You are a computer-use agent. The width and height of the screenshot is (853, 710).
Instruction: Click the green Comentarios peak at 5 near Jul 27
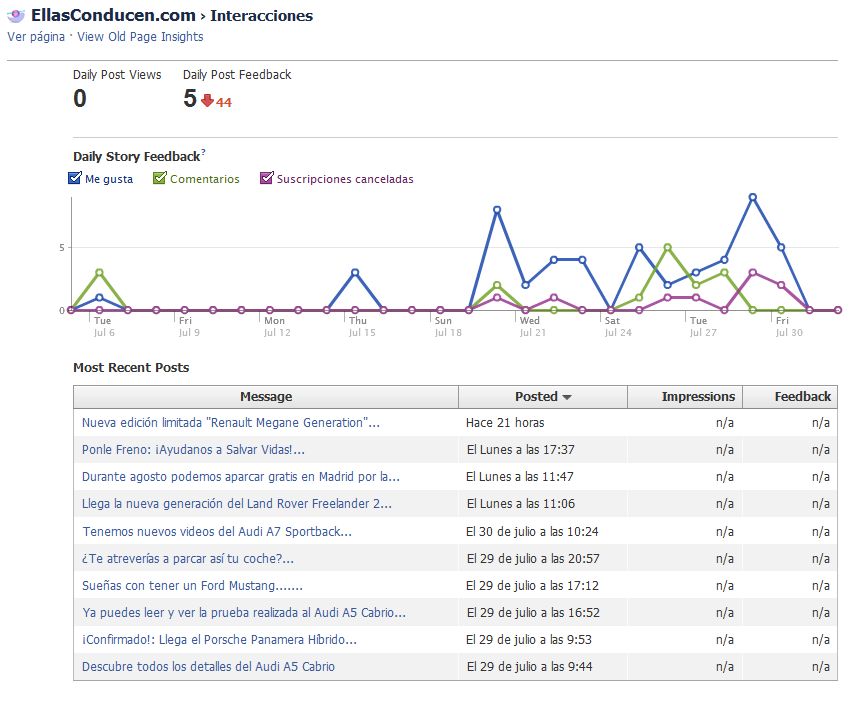(667, 248)
